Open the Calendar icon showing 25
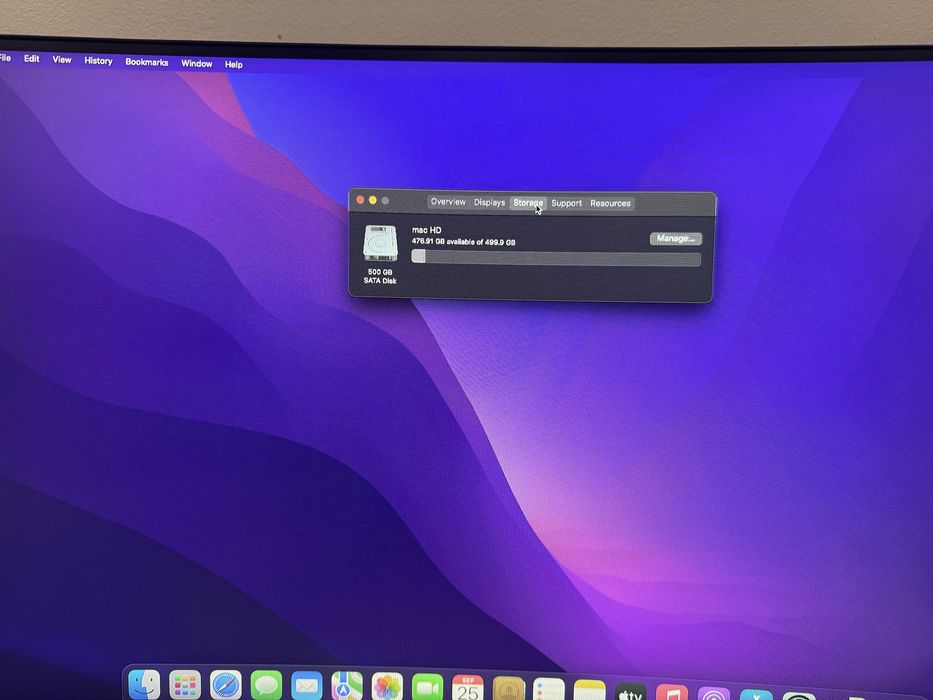 coord(468,688)
